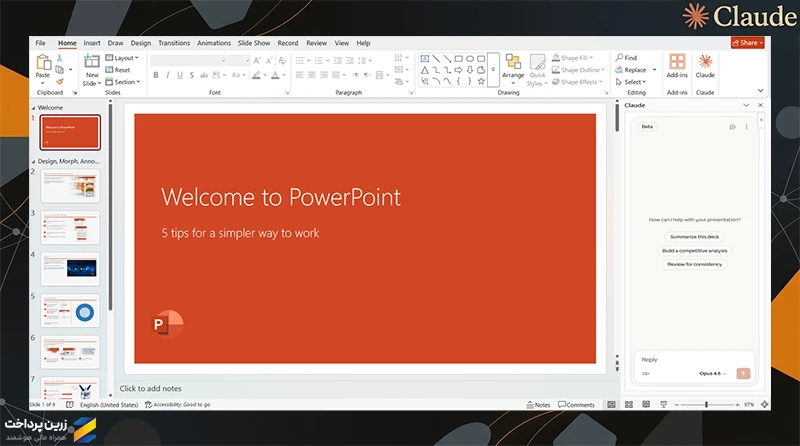Image resolution: width=800 pixels, height=446 pixels.
Task: Open the File menu
Action: (x=40, y=43)
